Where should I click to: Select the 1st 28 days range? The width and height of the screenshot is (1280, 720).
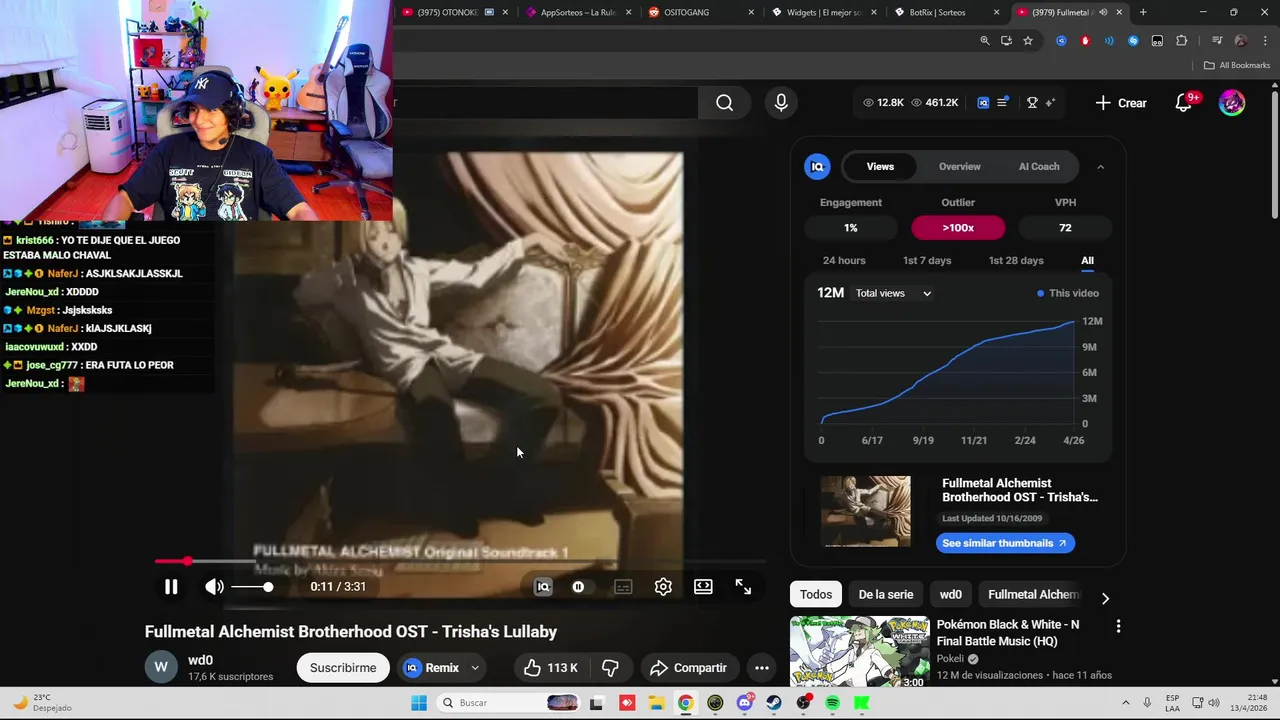[x=1016, y=261]
